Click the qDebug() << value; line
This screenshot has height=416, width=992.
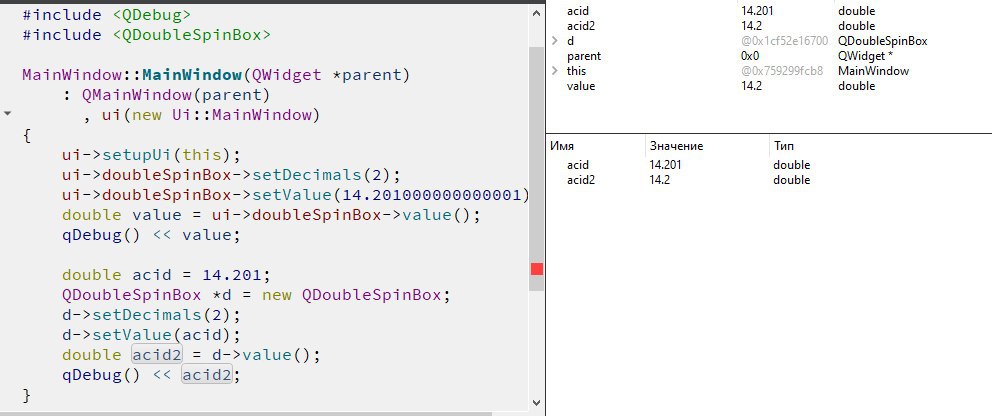click(151, 235)
